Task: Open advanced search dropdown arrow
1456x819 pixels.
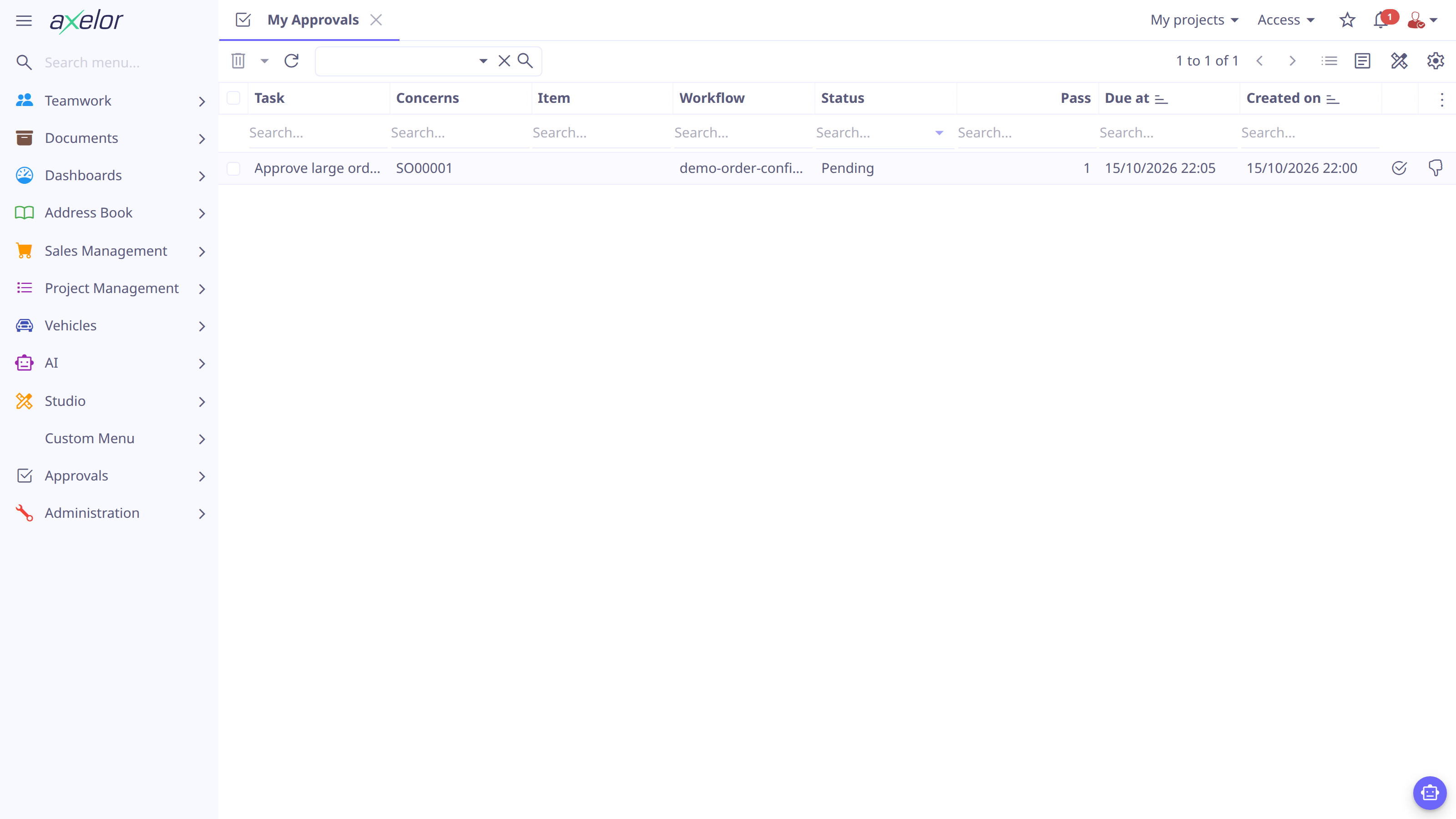Action: point(483,61)
